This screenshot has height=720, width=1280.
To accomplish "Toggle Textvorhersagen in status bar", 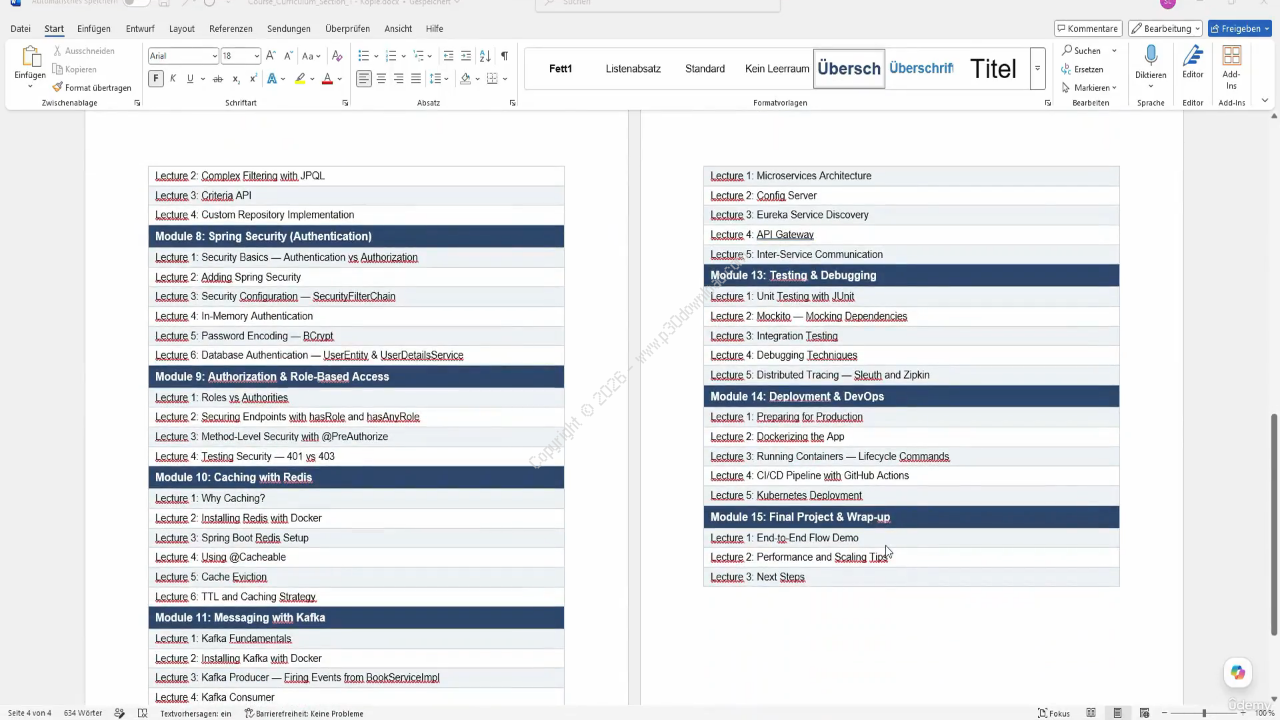I will coord(195,713).
